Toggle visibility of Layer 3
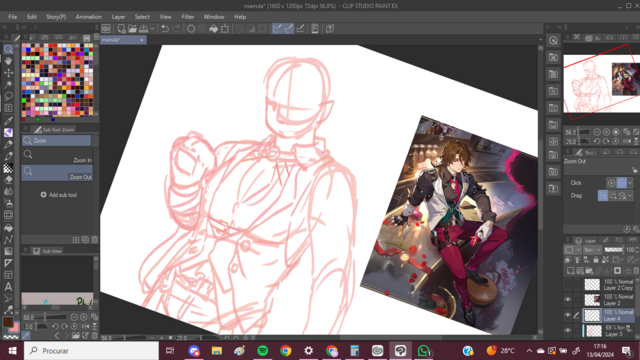Viewport: 640px width, 360px height. [568, 330]
